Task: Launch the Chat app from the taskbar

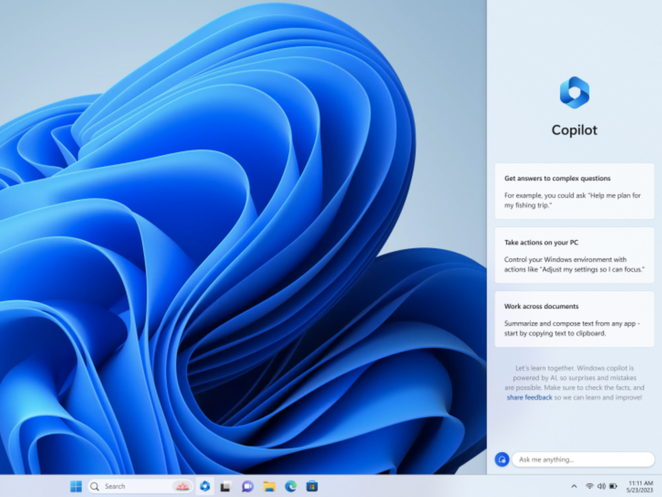Action: pyautogui.click(x=247, y=486)
